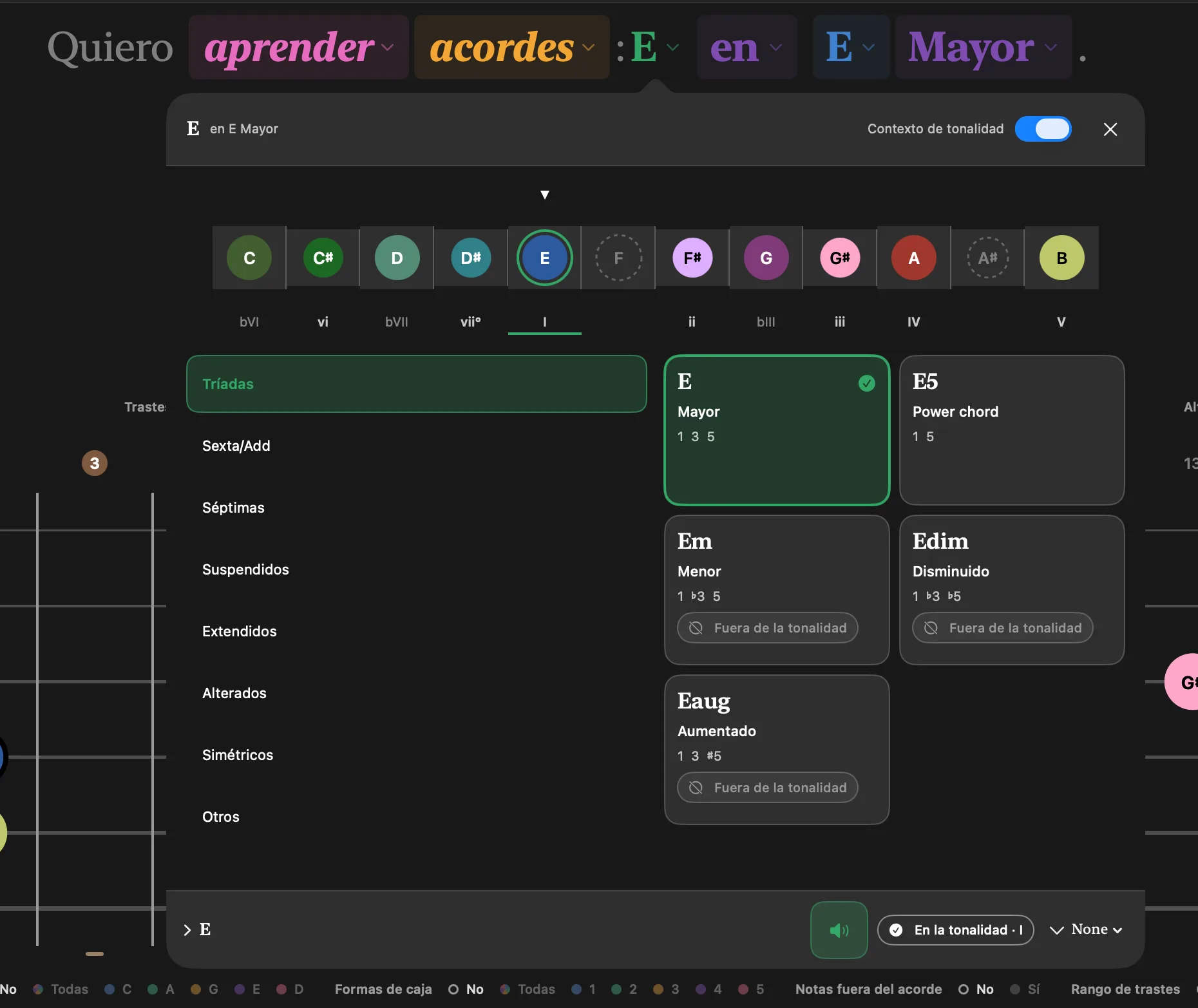Click the V degree label
The width and height of the screenshot is (1198, 1008).
click(x=1061, y=321)
